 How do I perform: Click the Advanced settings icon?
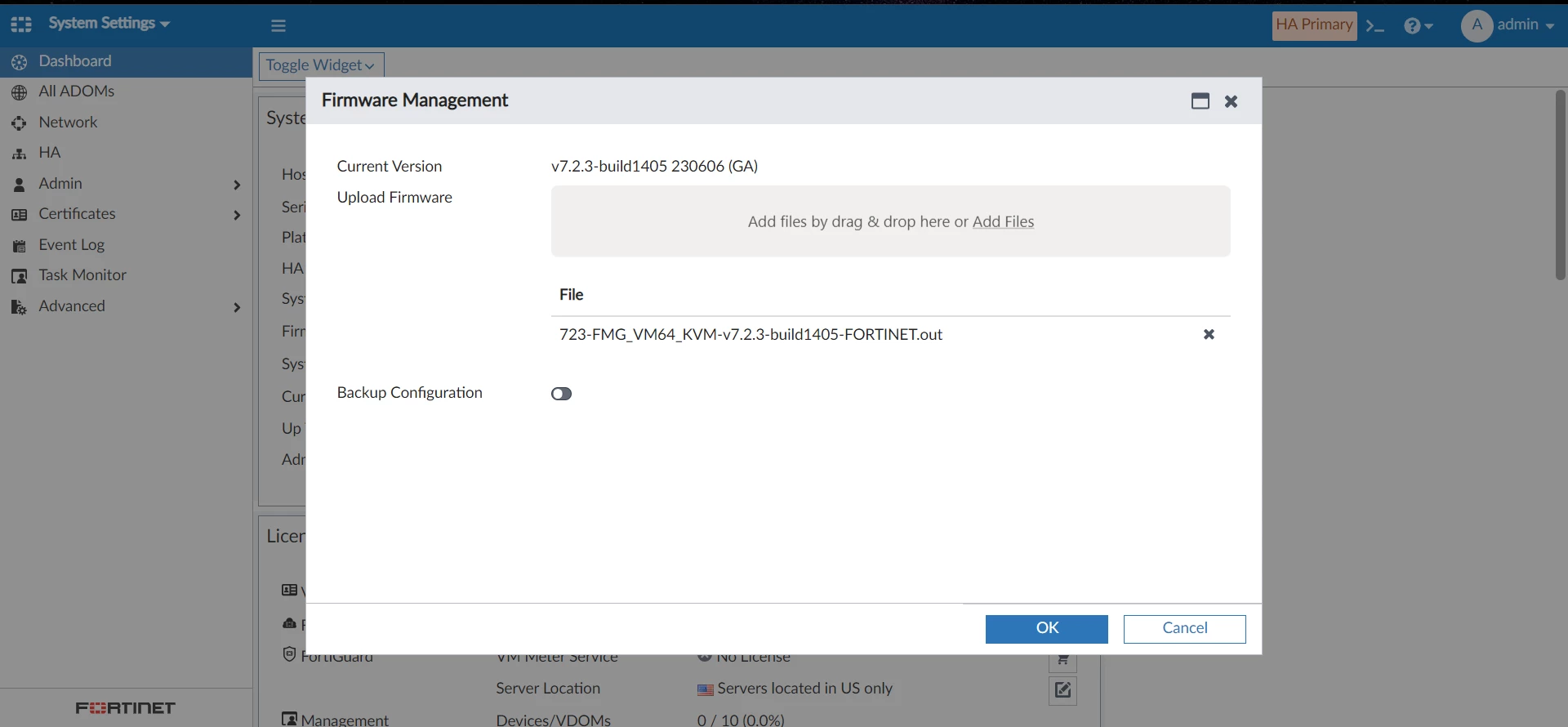pos(20,307)
